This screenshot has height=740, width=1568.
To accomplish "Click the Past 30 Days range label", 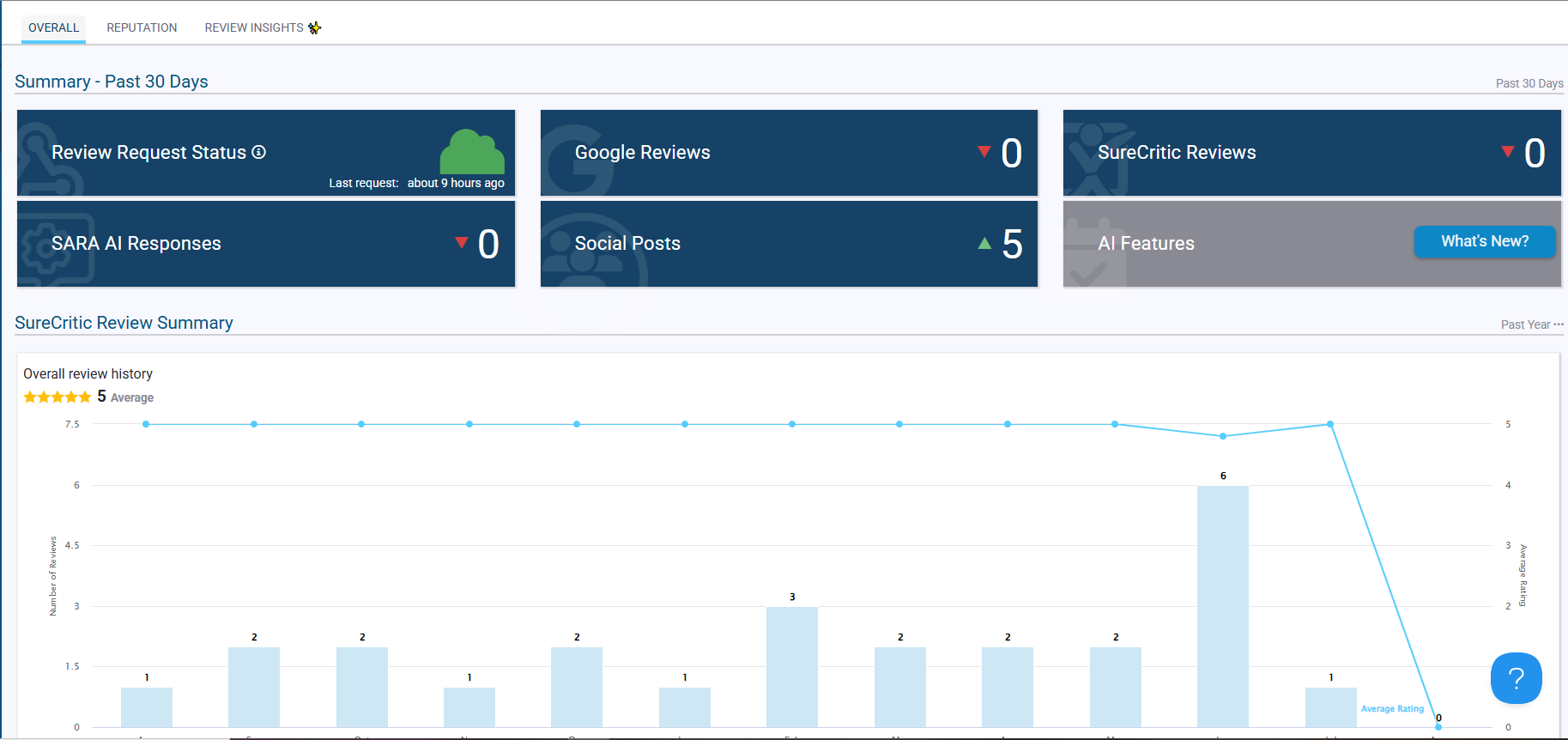I will 1529,83.
